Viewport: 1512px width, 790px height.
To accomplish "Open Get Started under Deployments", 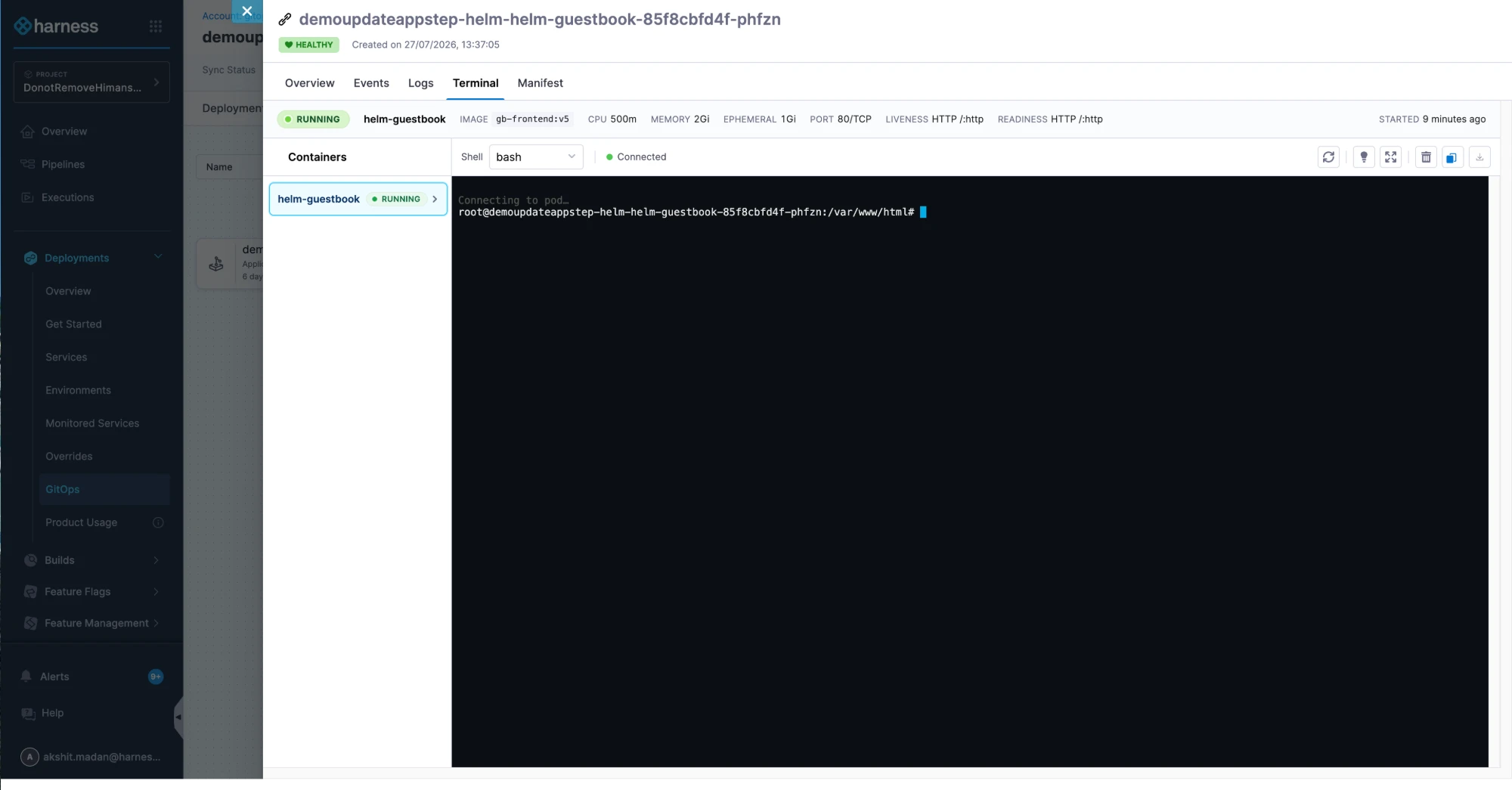I will (x=73, y=324).
